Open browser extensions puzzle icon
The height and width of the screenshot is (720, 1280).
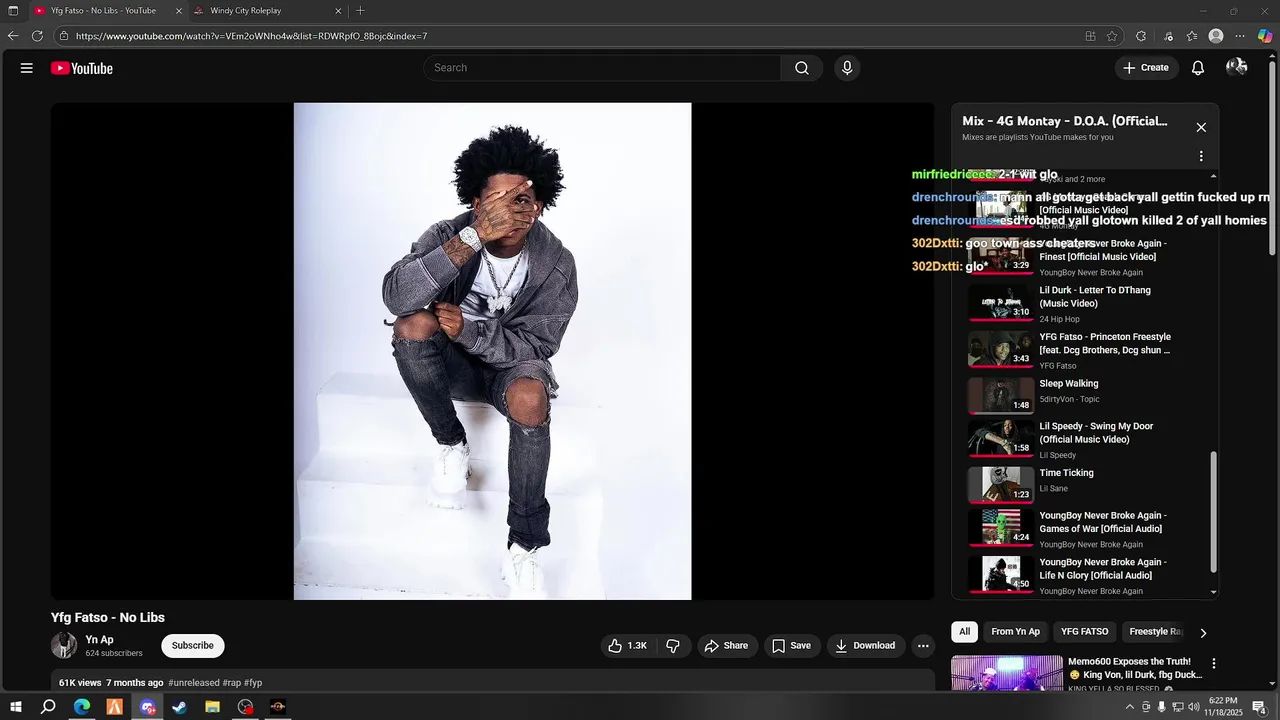coord(1141,36)
